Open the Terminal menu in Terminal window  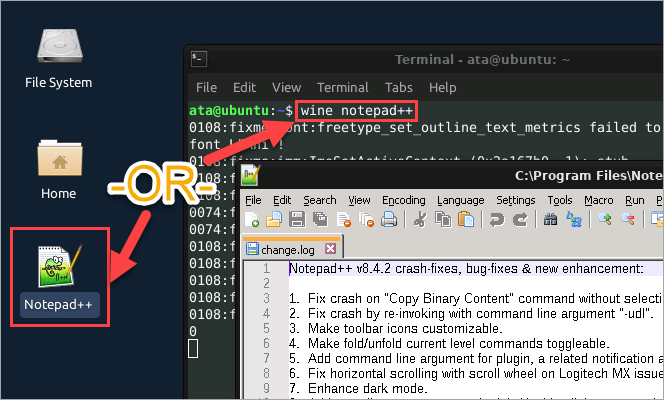(x=343, y=87)
